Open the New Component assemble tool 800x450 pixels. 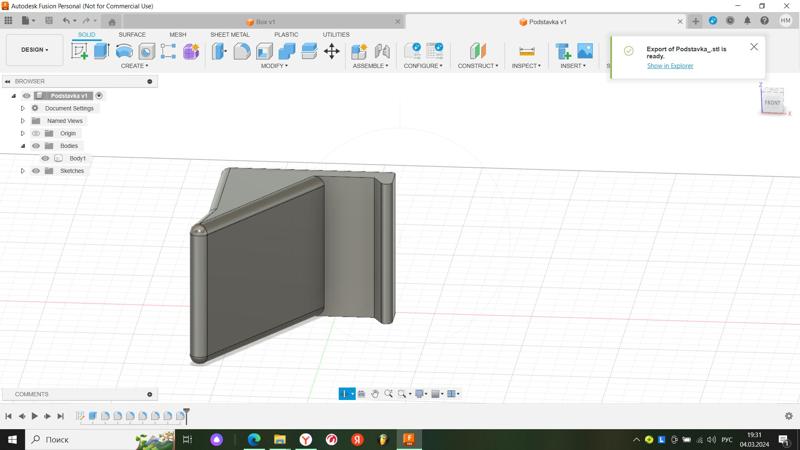(359, 51)
